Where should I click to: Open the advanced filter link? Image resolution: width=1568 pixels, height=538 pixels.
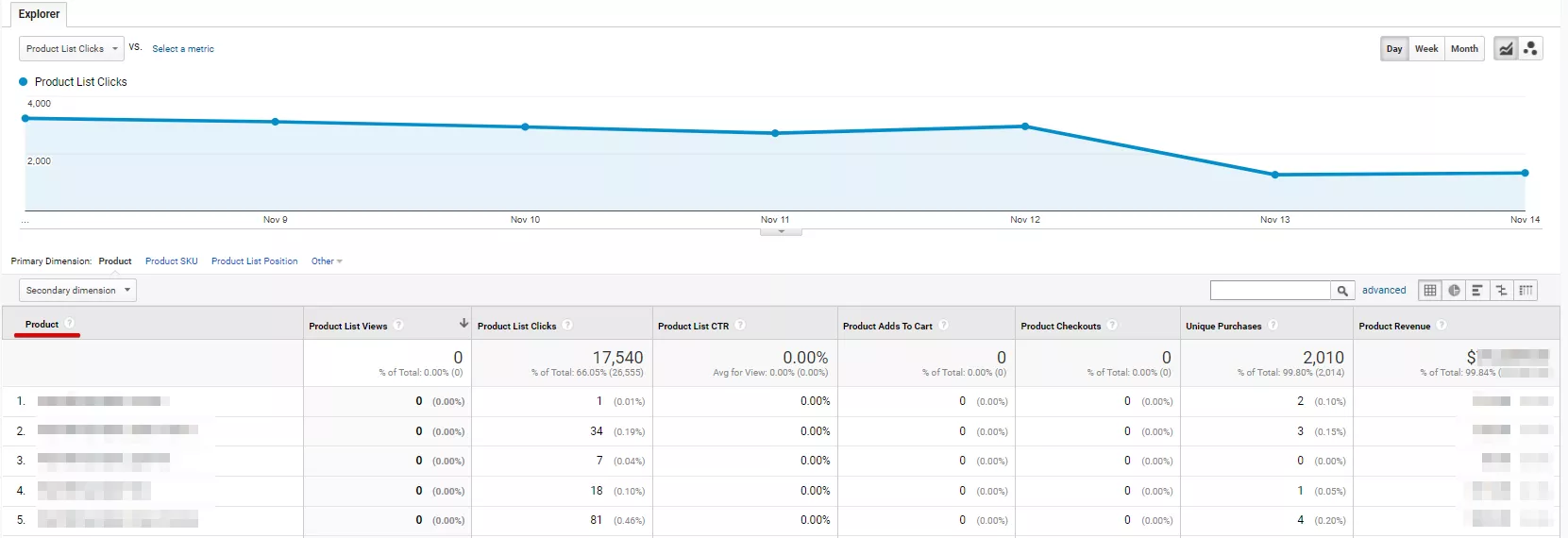(1384, 291)
